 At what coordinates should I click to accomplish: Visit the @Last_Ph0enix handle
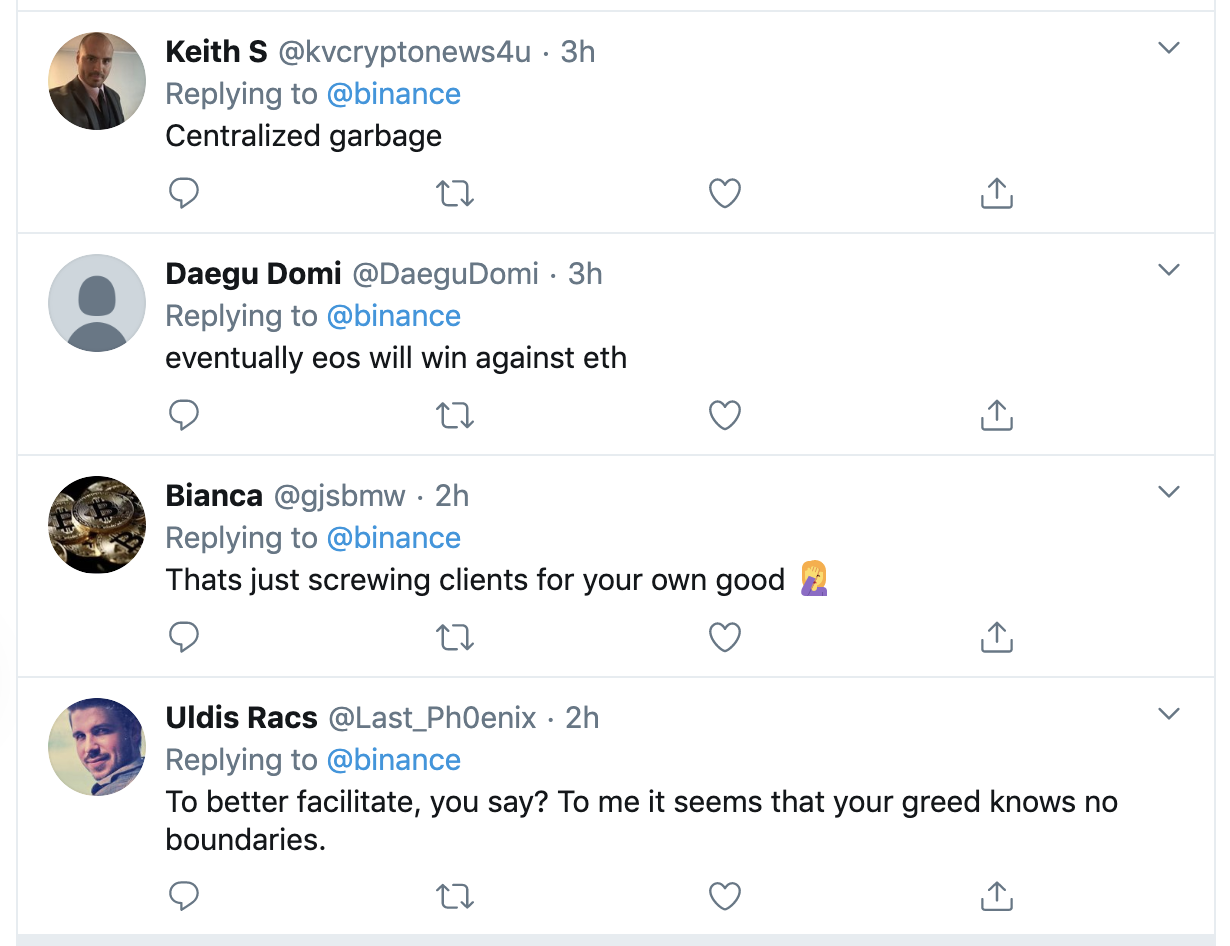pos(432,718)
